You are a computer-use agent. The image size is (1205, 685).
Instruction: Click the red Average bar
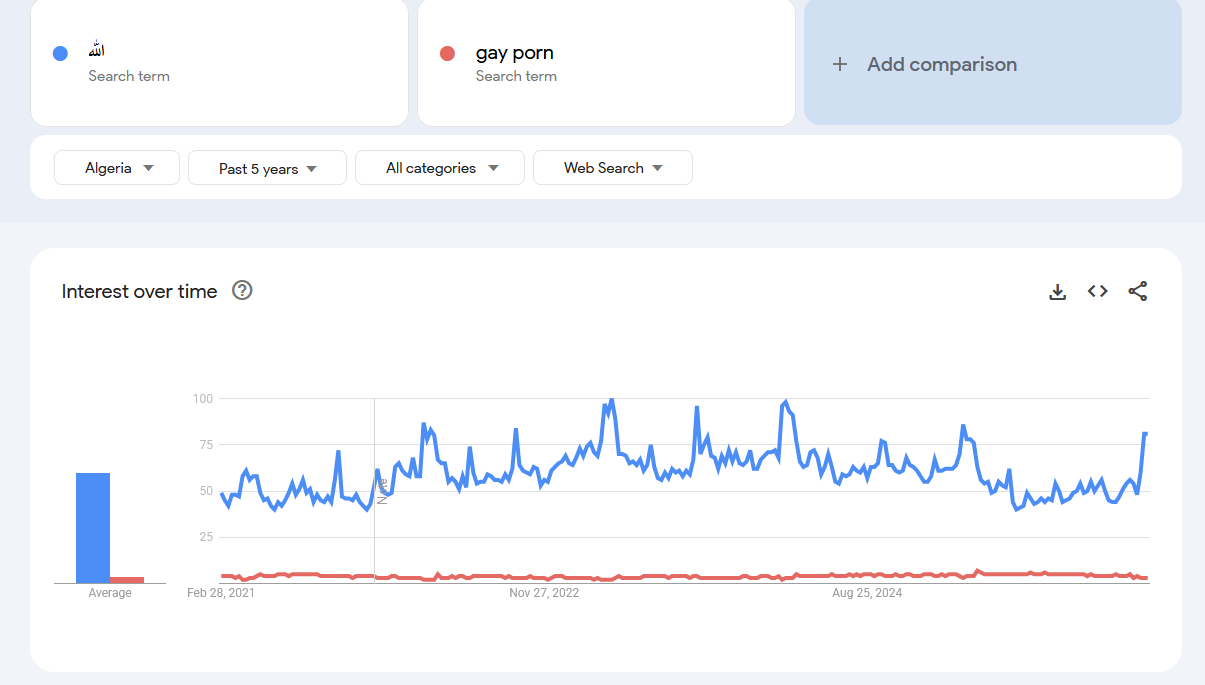pos(127,580)
